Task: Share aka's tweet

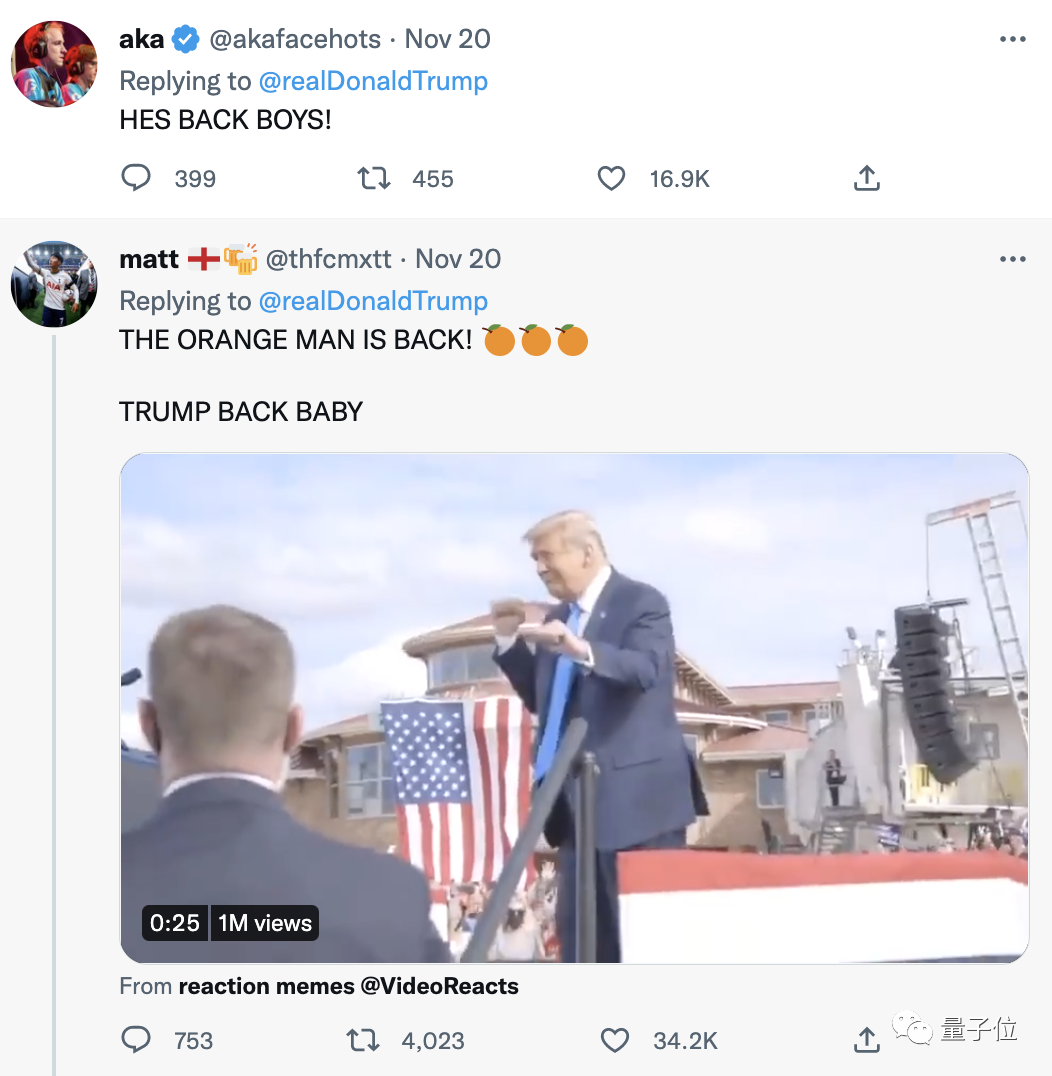Action: (x=866, y=179)
